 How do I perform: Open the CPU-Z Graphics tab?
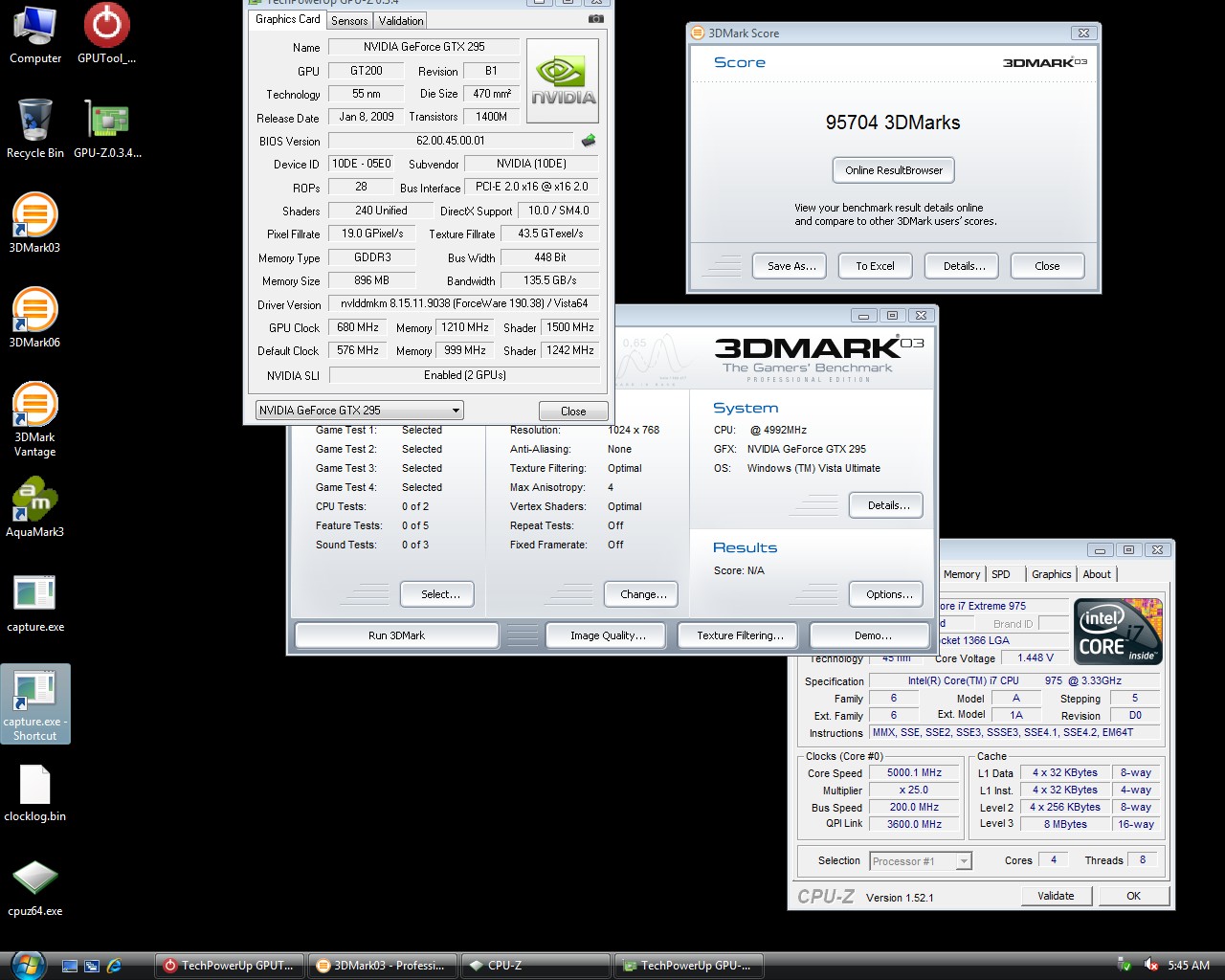pyautogui.click(x=1051, y=574)
